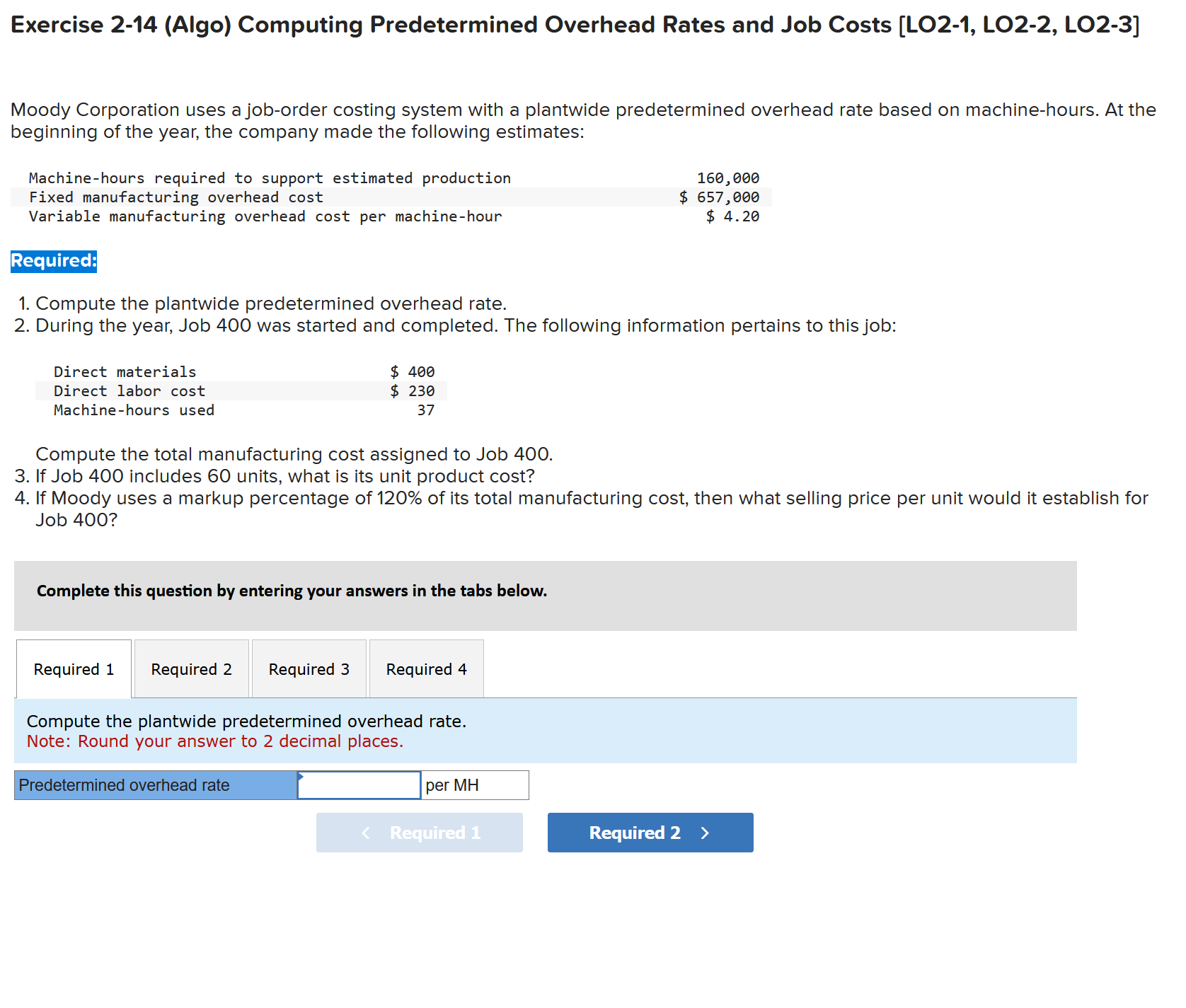
Task: Switch to the Required 2 tab
Action: coord(190,668)
